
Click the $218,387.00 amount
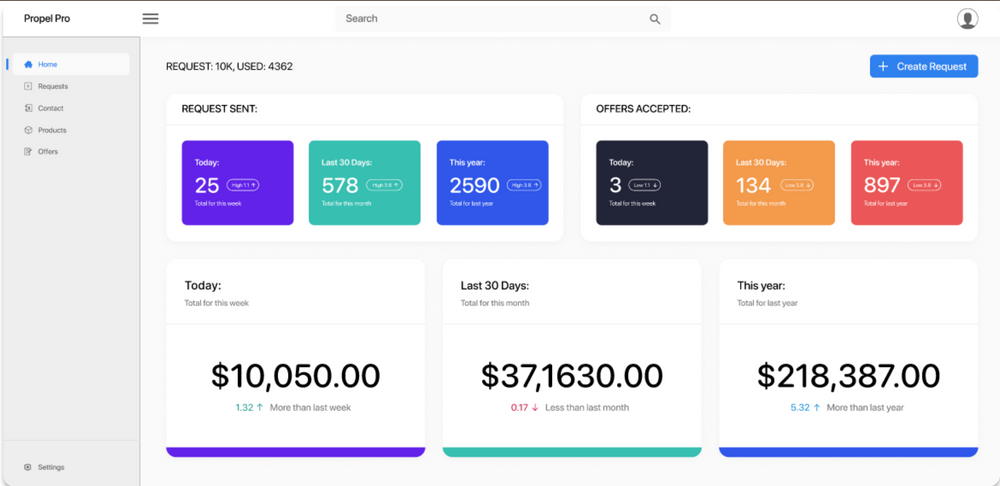pyautogui.click(x=848, y=376)
